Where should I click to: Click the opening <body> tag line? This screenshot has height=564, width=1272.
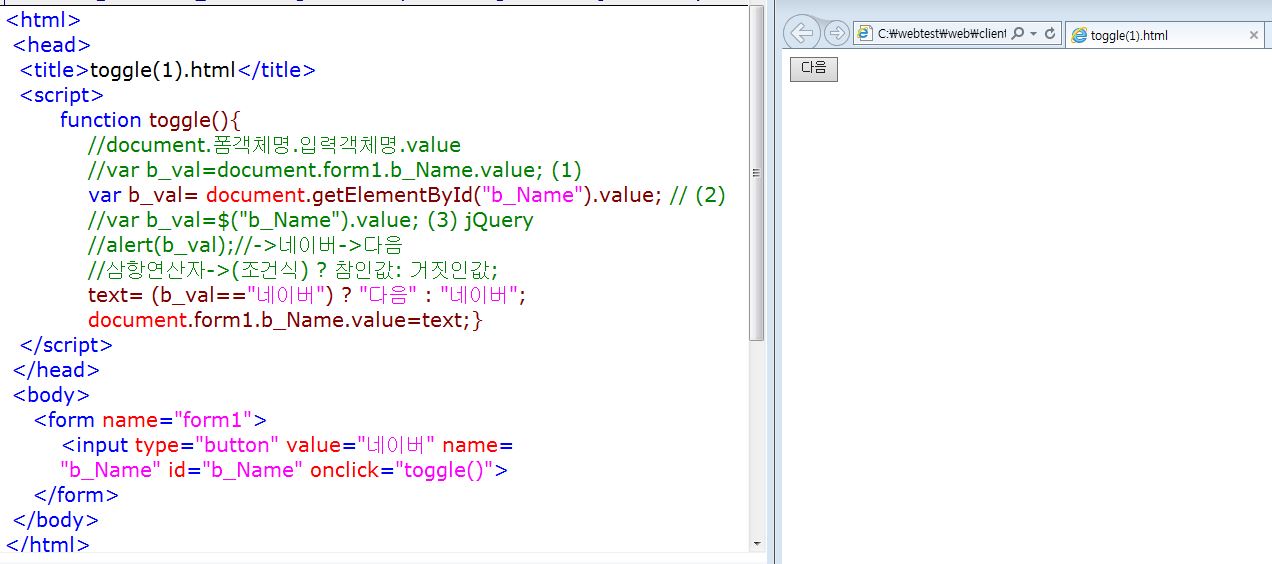[51, 395]
